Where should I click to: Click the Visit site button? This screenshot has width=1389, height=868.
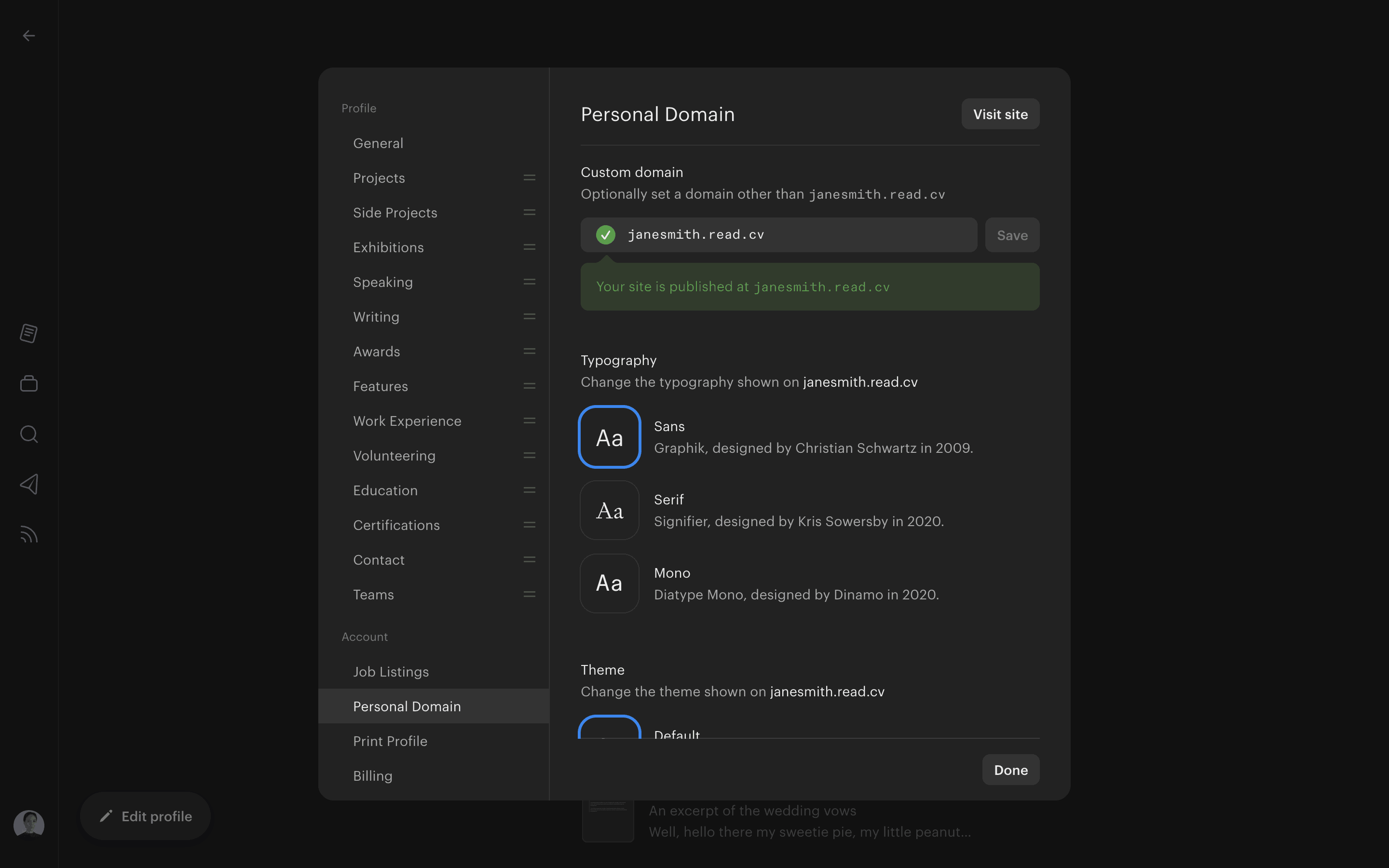[1000, 114]
